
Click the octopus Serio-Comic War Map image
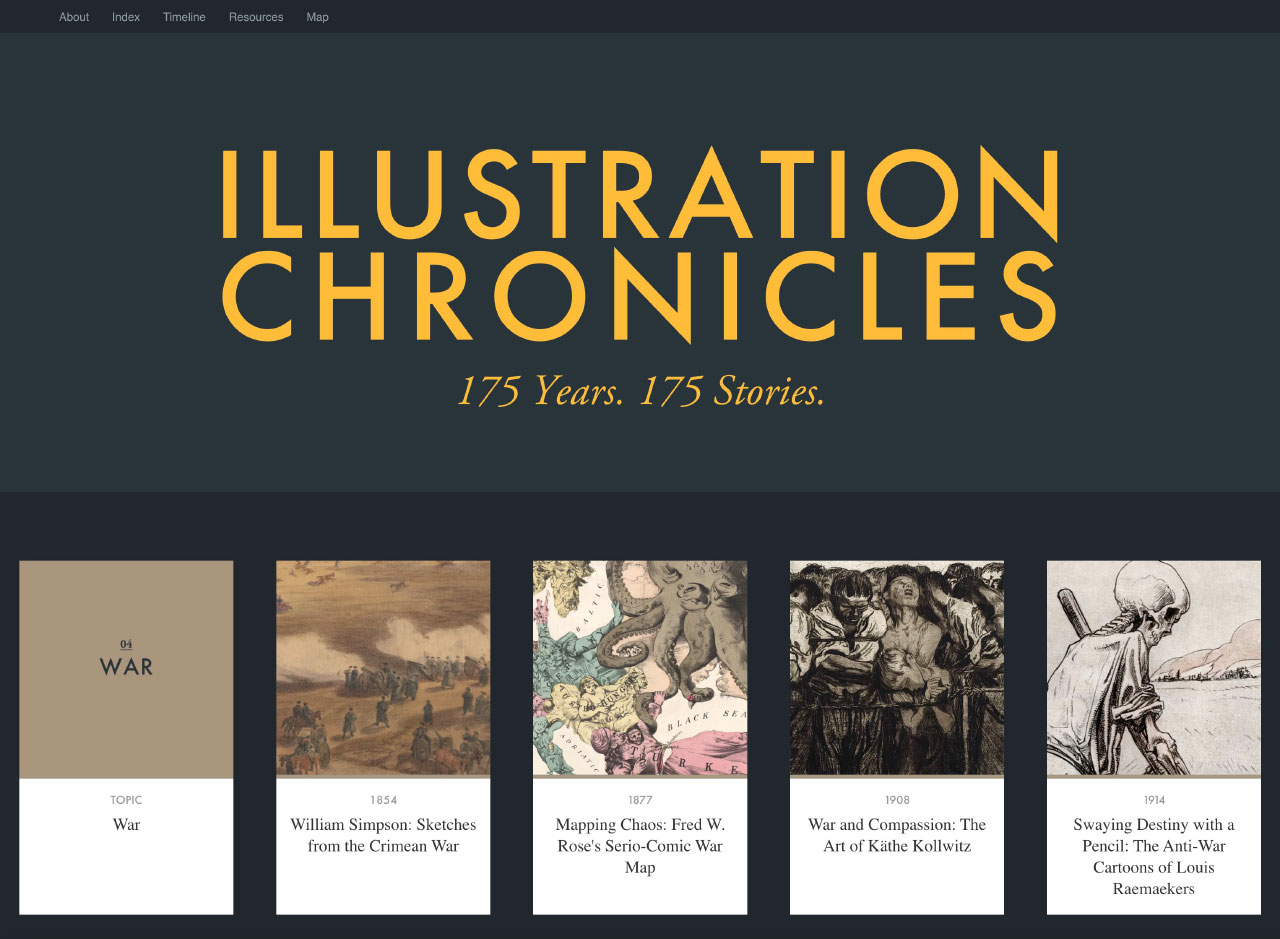[x=640, y=668]
